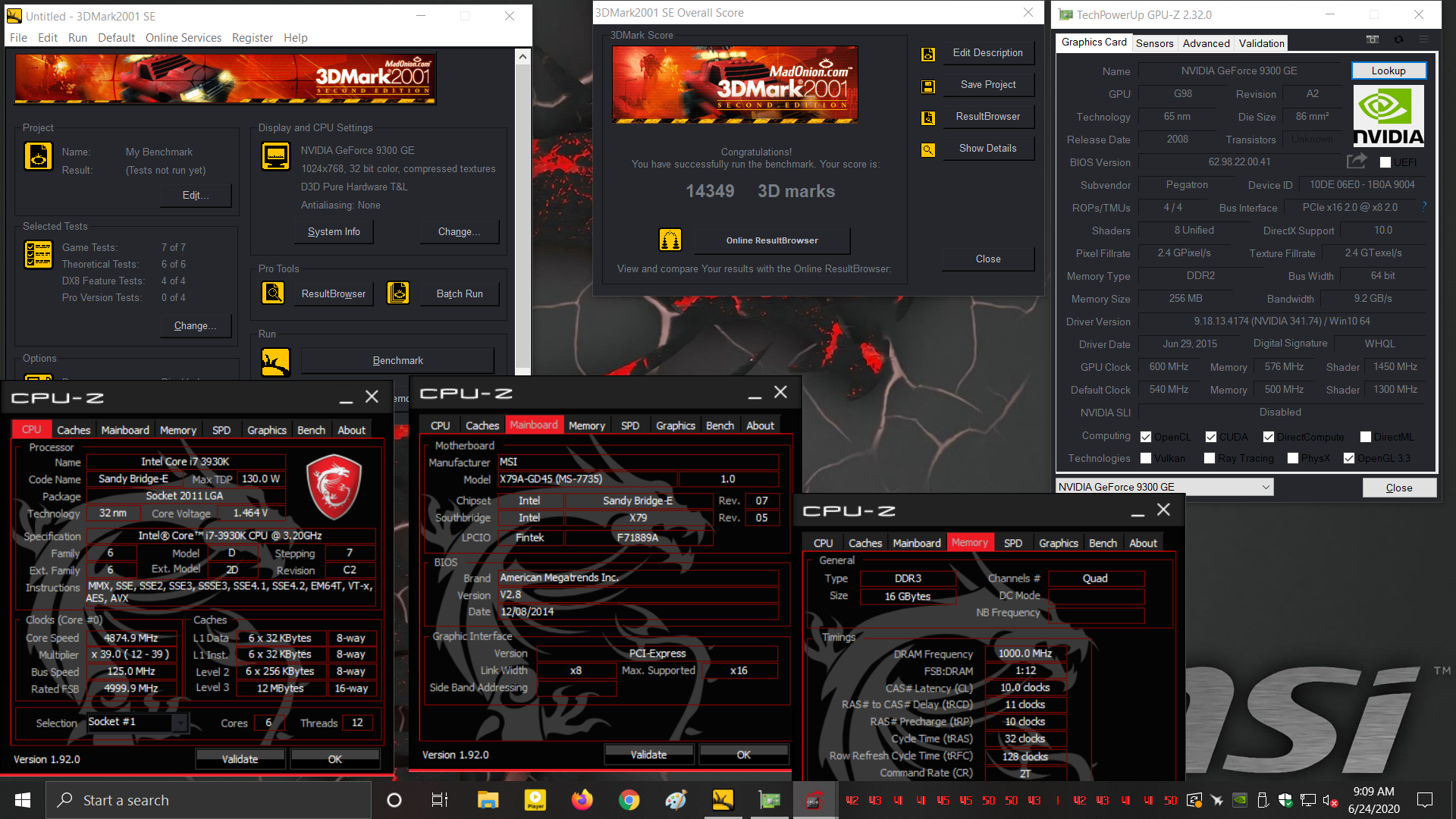Open the yellow Player app in taskbar
1456x819 pixels.
(535, 800)
